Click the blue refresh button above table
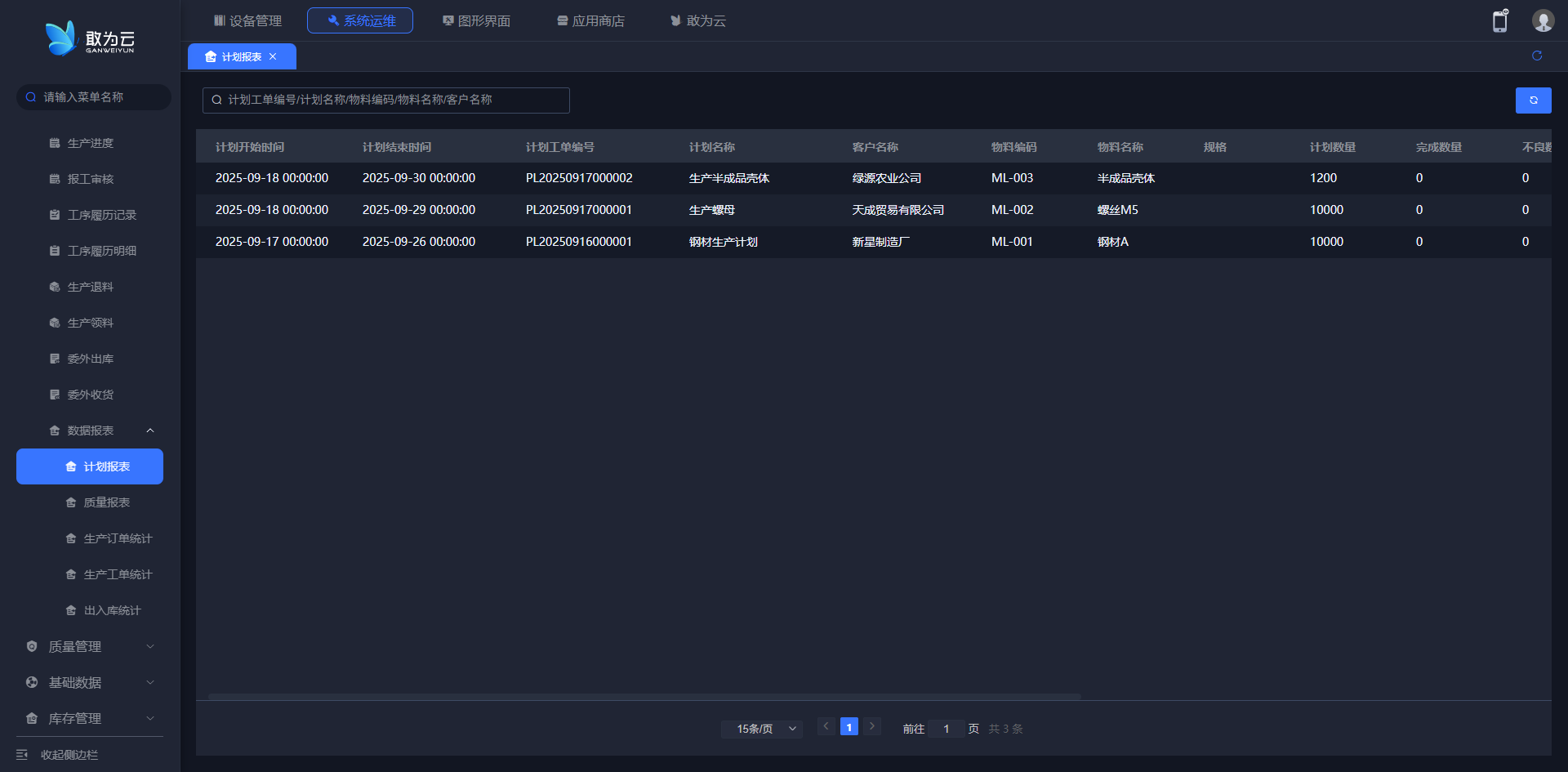This screenshot has height=772, width=1568. (x=1533, y=100)
